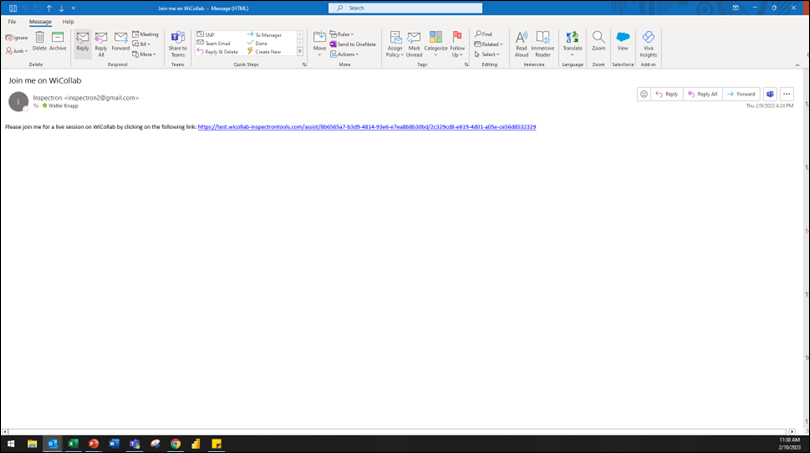Click the Zoom magnifier icon
The height and width of the screenshot is (453, 810).
pyautogui.click(x=598, y=40)
